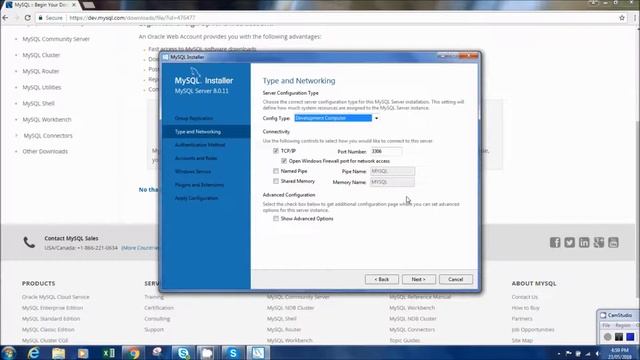
Task: Select Accounts and Roles step in sidebar
Action: click(196, 158)
